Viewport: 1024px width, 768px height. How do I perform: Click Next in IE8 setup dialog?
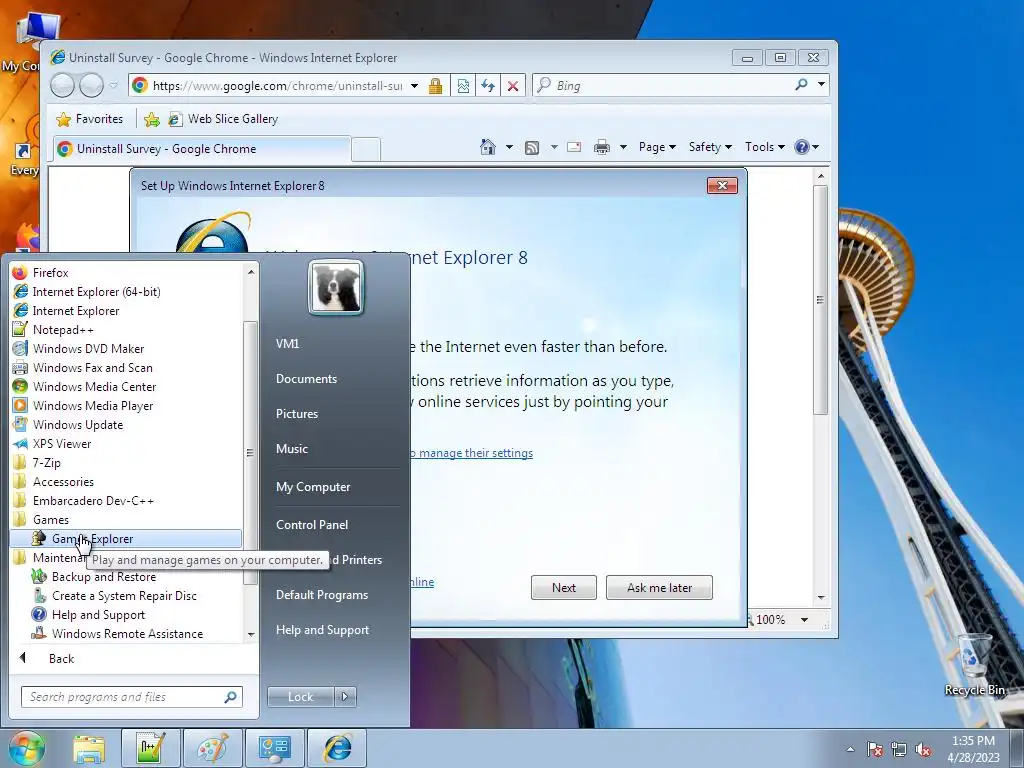564,588
